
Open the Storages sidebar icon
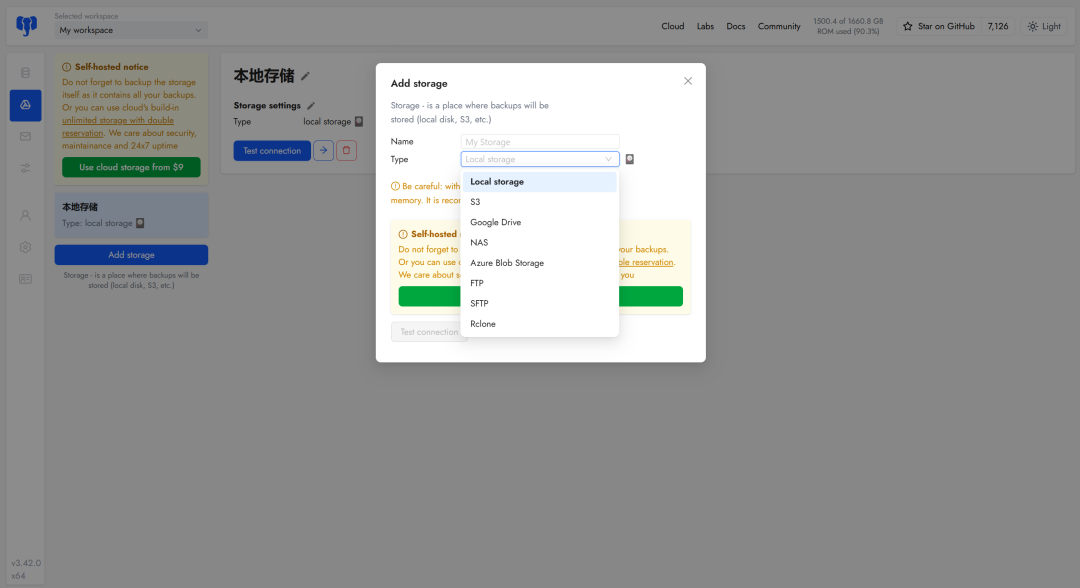coord(25,105)
